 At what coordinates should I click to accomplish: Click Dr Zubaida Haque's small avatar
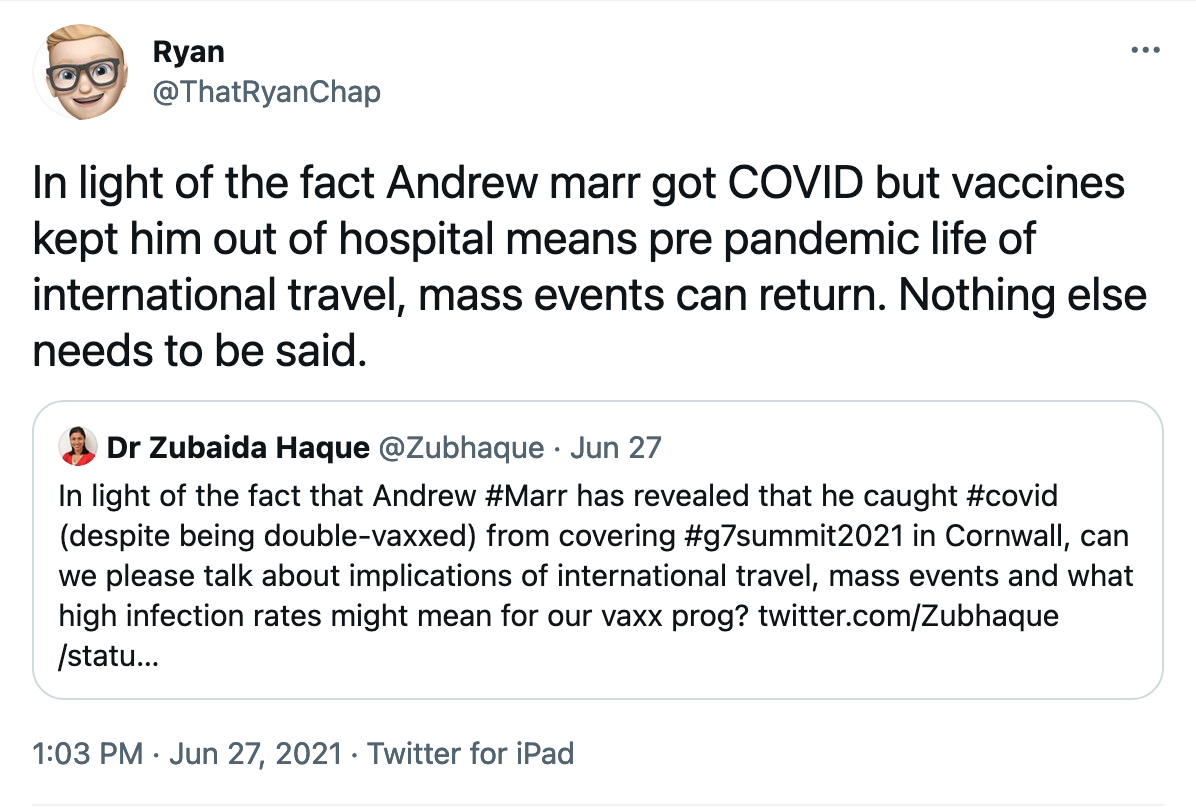click(78, 447)
